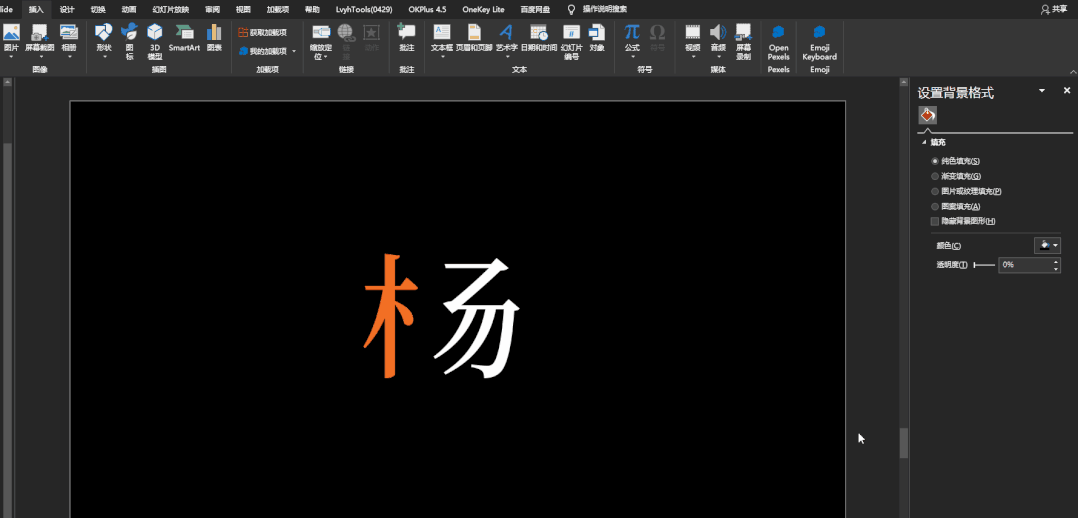
Task: Launch Open Pexels add-in
Action: pos(778,42)
